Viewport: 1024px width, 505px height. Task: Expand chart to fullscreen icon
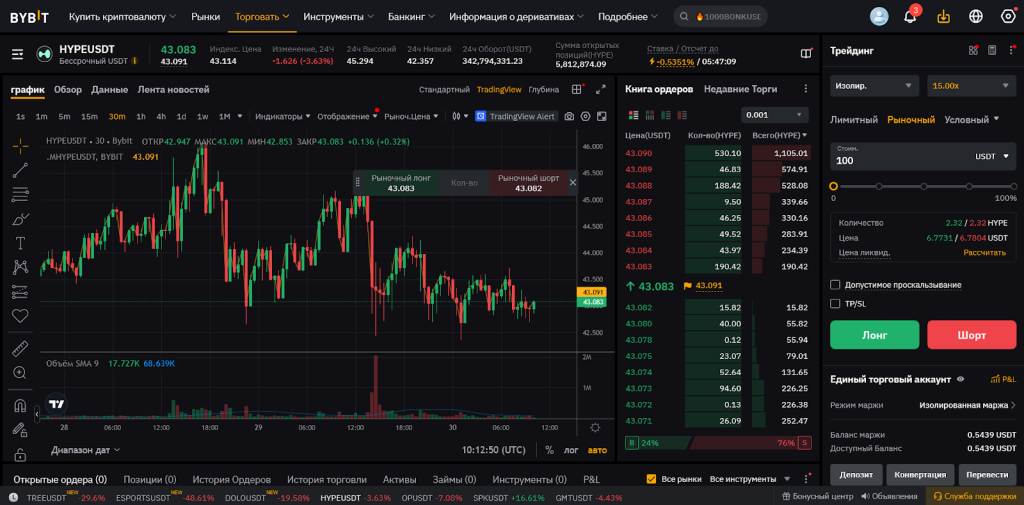coord(601,89)
